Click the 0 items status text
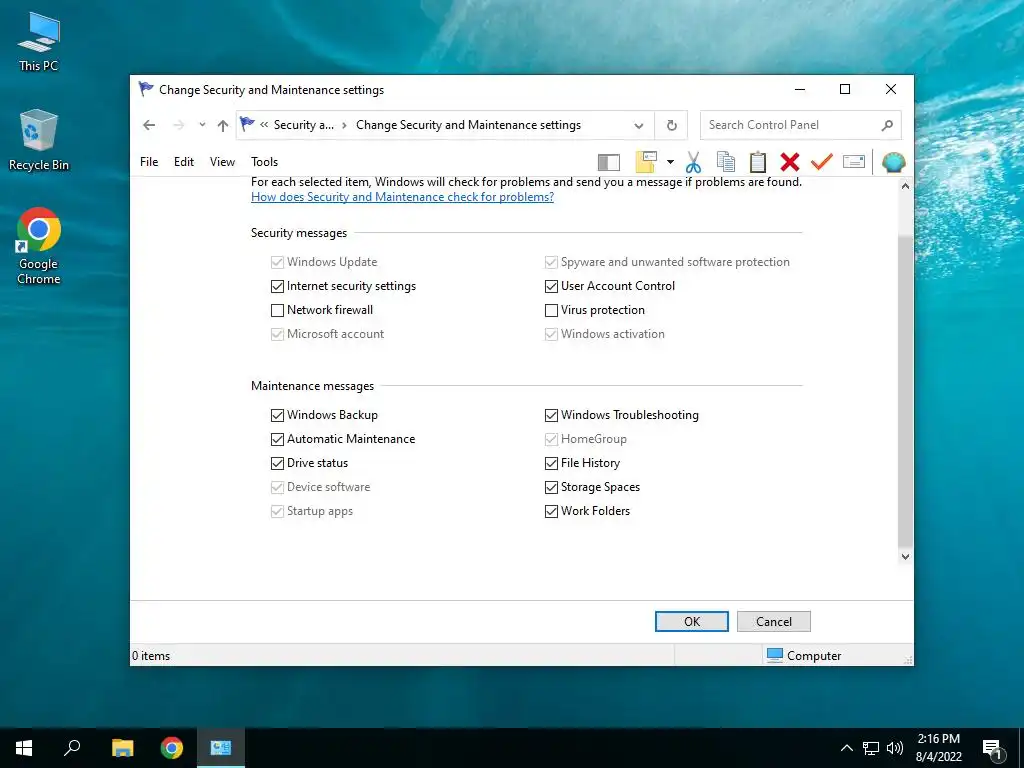Viewport: 1024px width, 768px height. (151, 656)
